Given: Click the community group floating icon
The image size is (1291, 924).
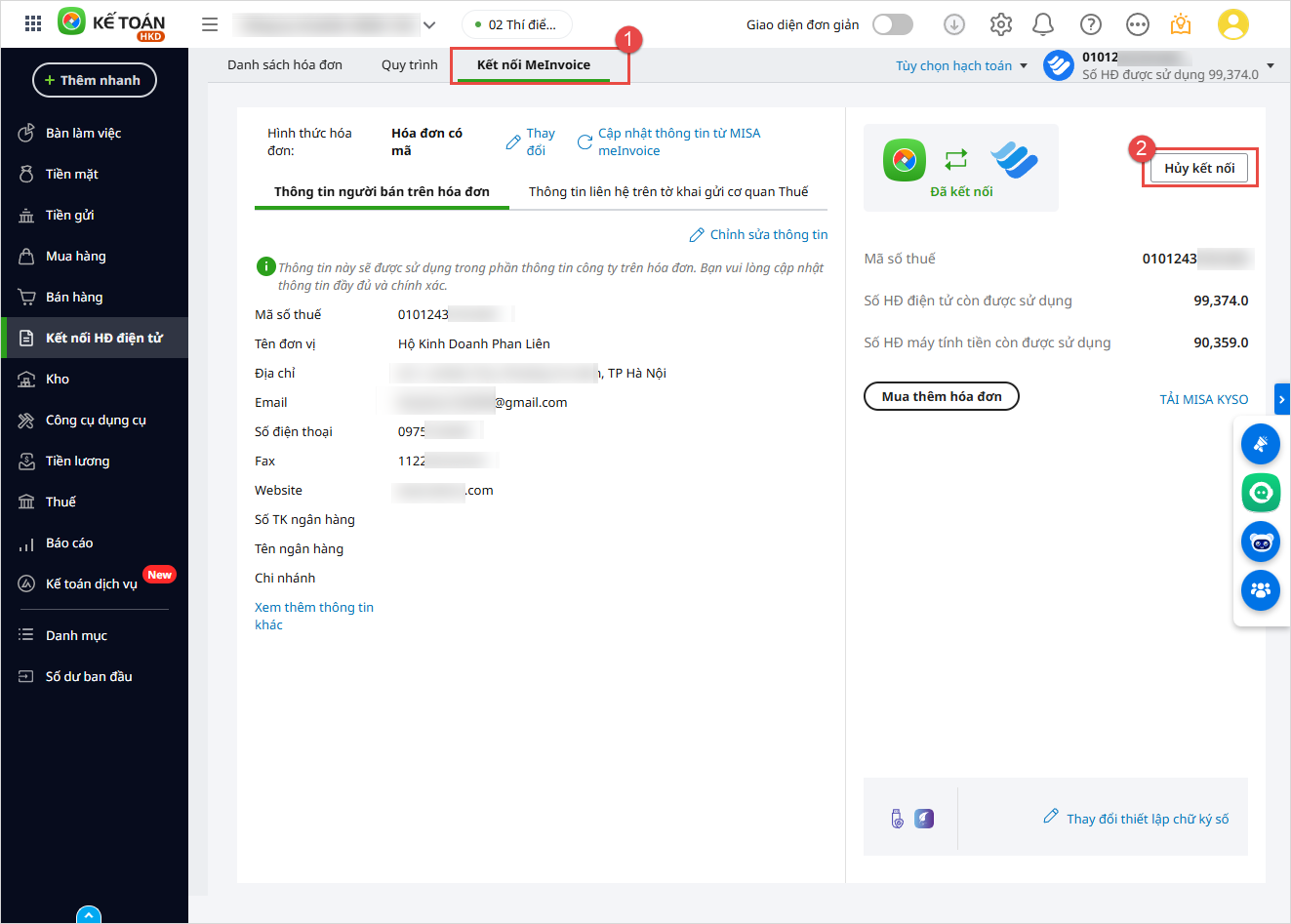Looking at the screenshot, I should pos(1260,589).
